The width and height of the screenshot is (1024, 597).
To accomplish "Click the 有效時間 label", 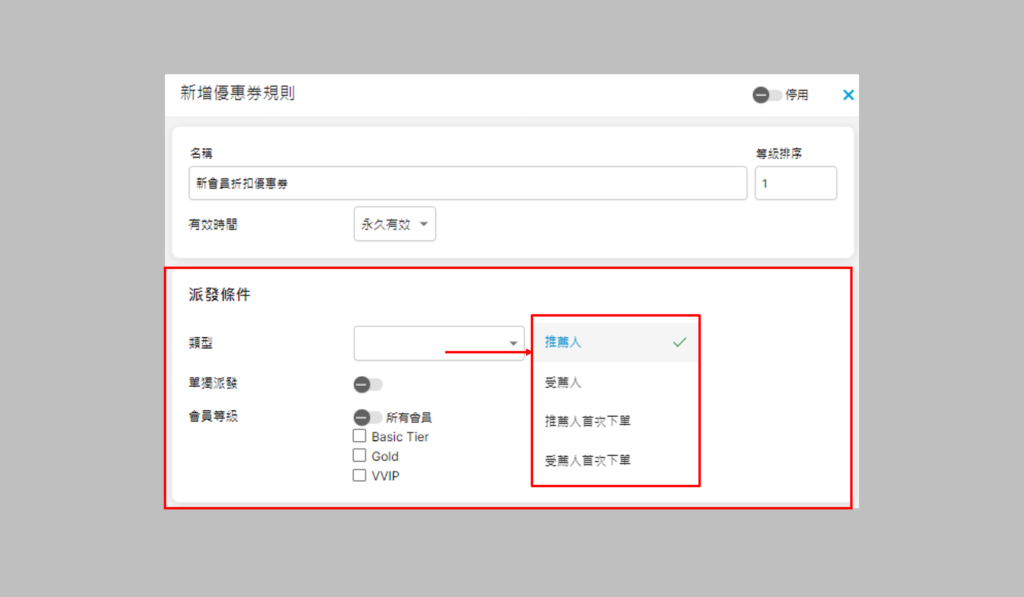I will 213,225.
